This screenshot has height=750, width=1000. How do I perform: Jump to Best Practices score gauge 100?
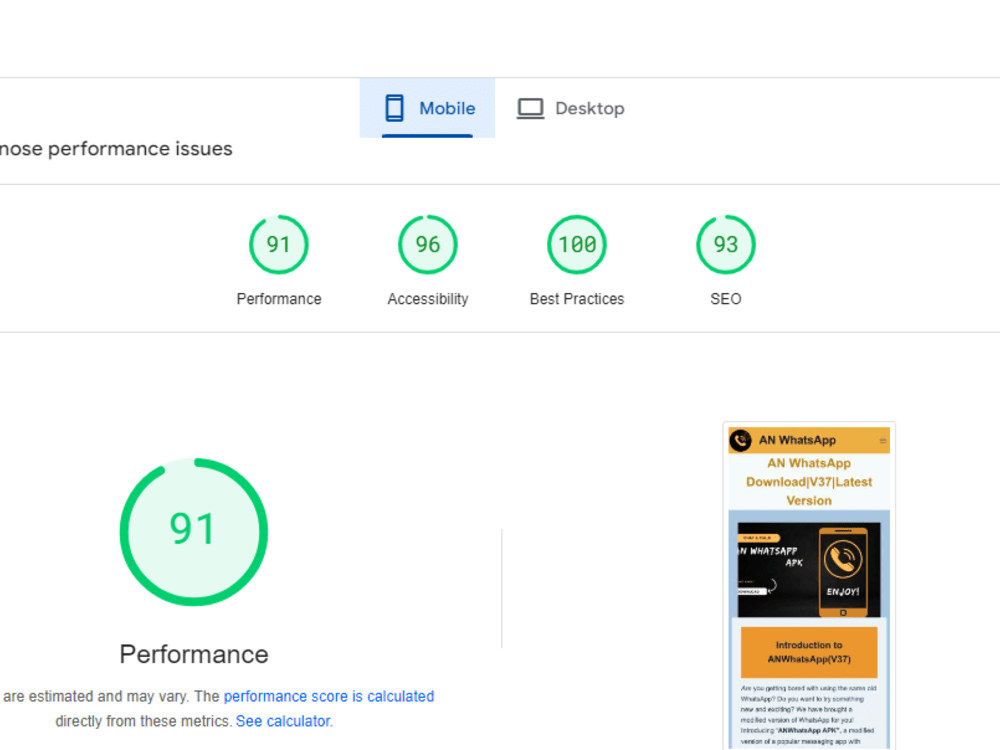pos(577,244)
